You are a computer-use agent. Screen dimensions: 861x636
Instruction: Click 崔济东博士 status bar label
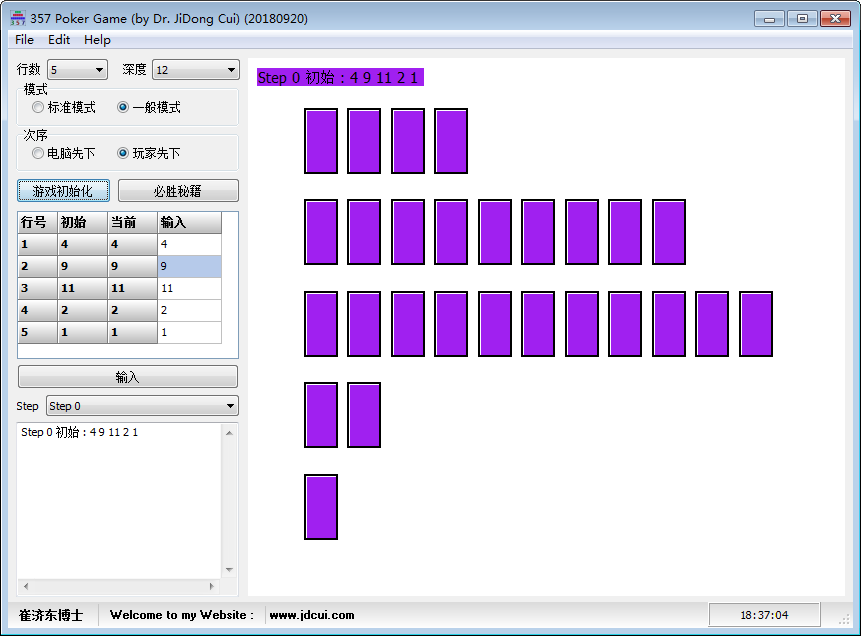(x=51, y=615)
